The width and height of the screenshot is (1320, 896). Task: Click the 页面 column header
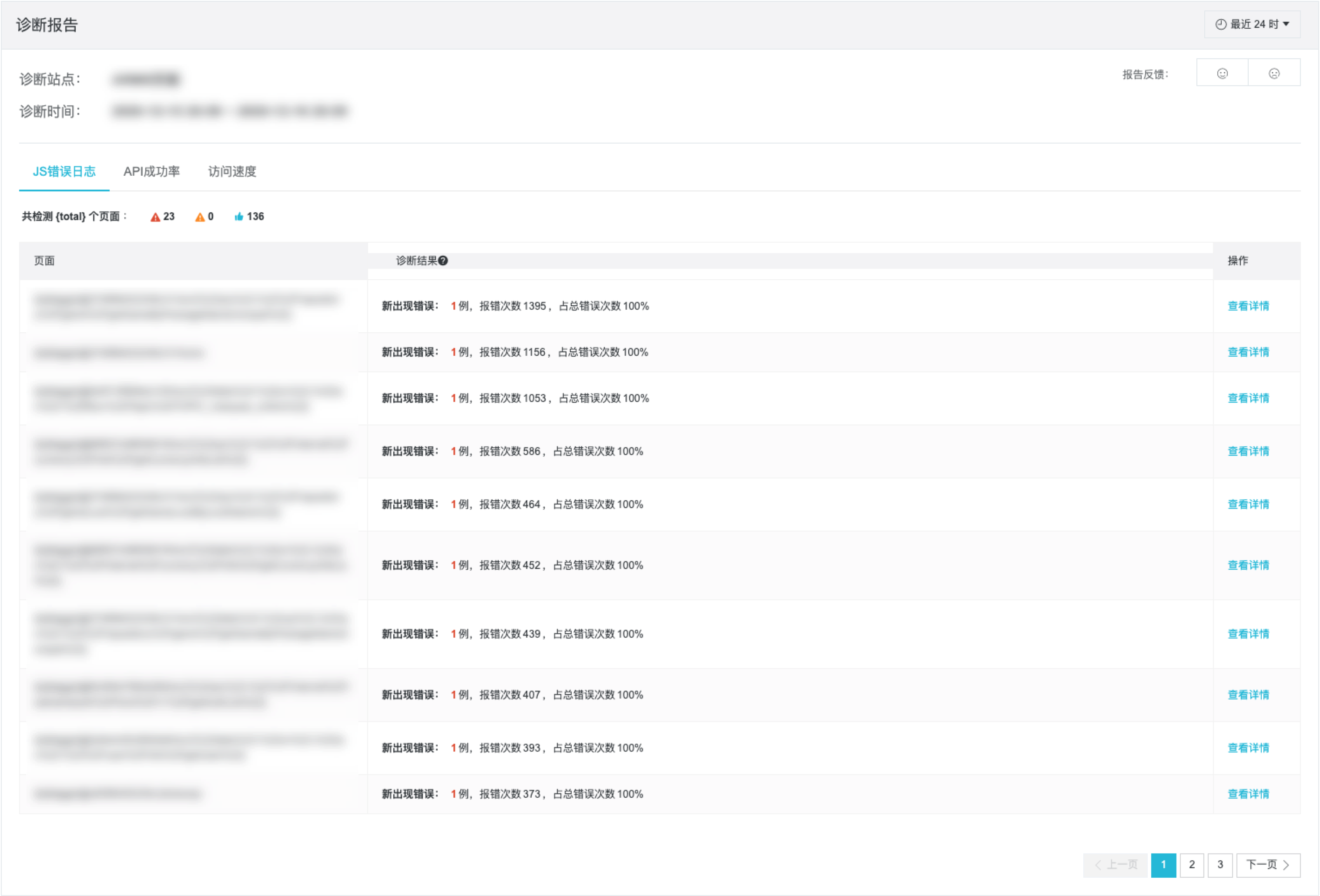click(44, 261)
